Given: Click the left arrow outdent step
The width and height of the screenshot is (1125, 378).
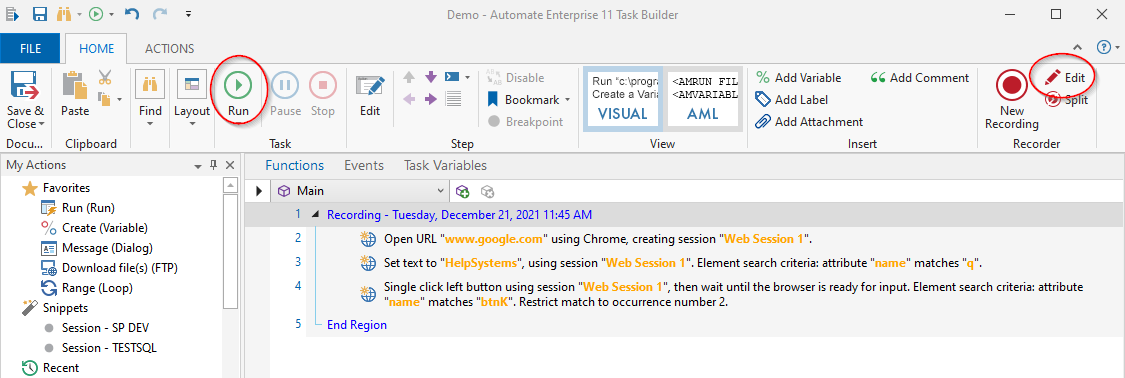Looking at the screenshot, I should click(409, 99).
